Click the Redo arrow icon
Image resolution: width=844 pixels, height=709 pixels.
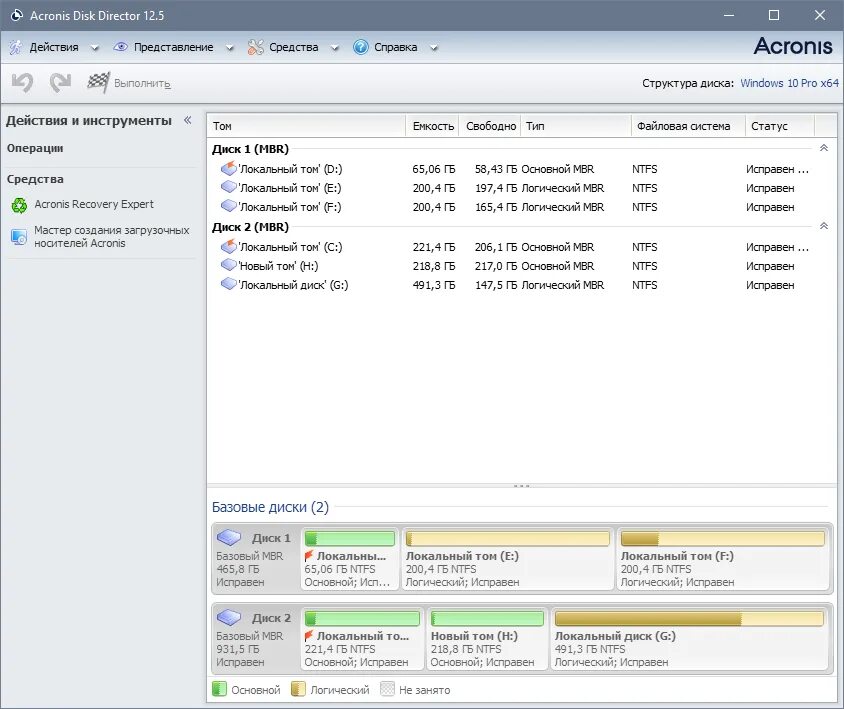60,83
